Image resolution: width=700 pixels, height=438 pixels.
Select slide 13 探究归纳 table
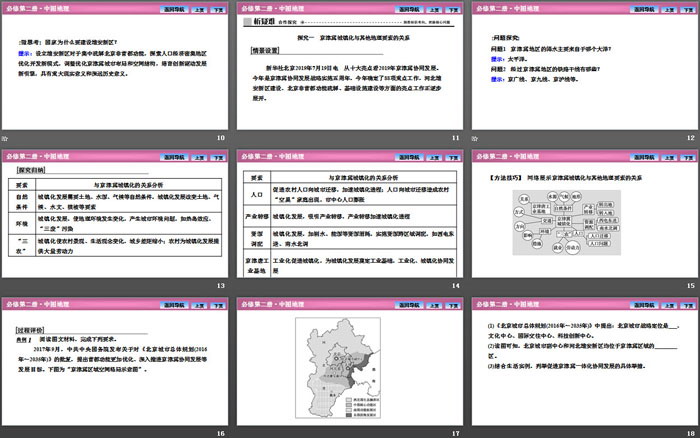(x=115, y=220)
